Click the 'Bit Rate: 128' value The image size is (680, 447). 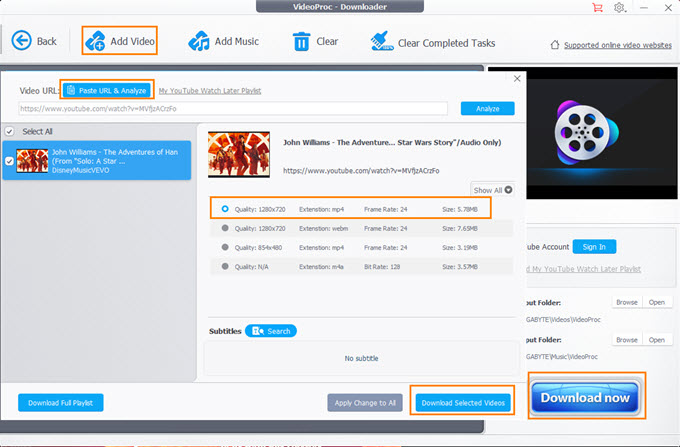[x=382, y=267]
